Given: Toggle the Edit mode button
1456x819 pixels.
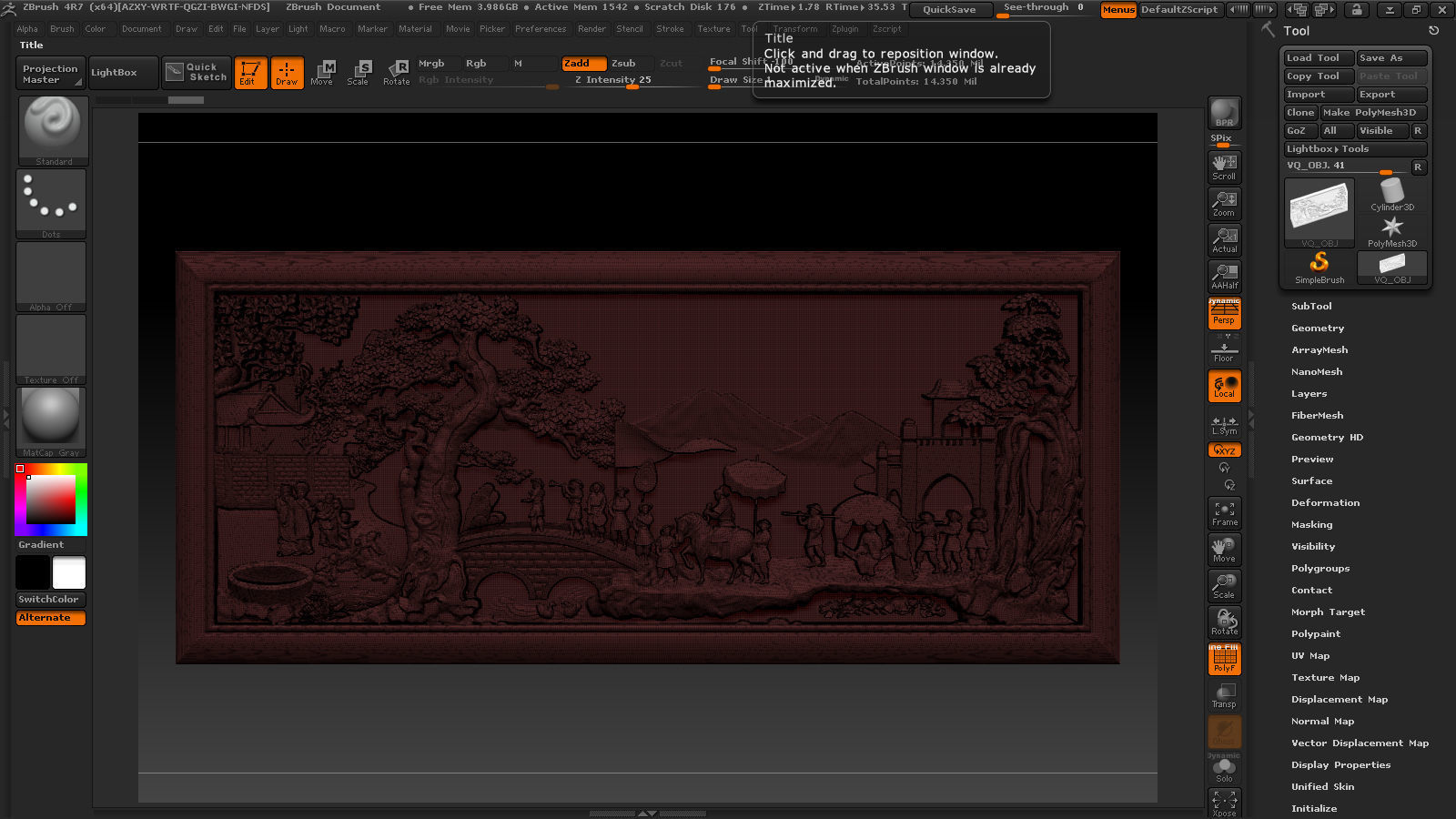Looking at the screenshot, I should click(250, 73).
